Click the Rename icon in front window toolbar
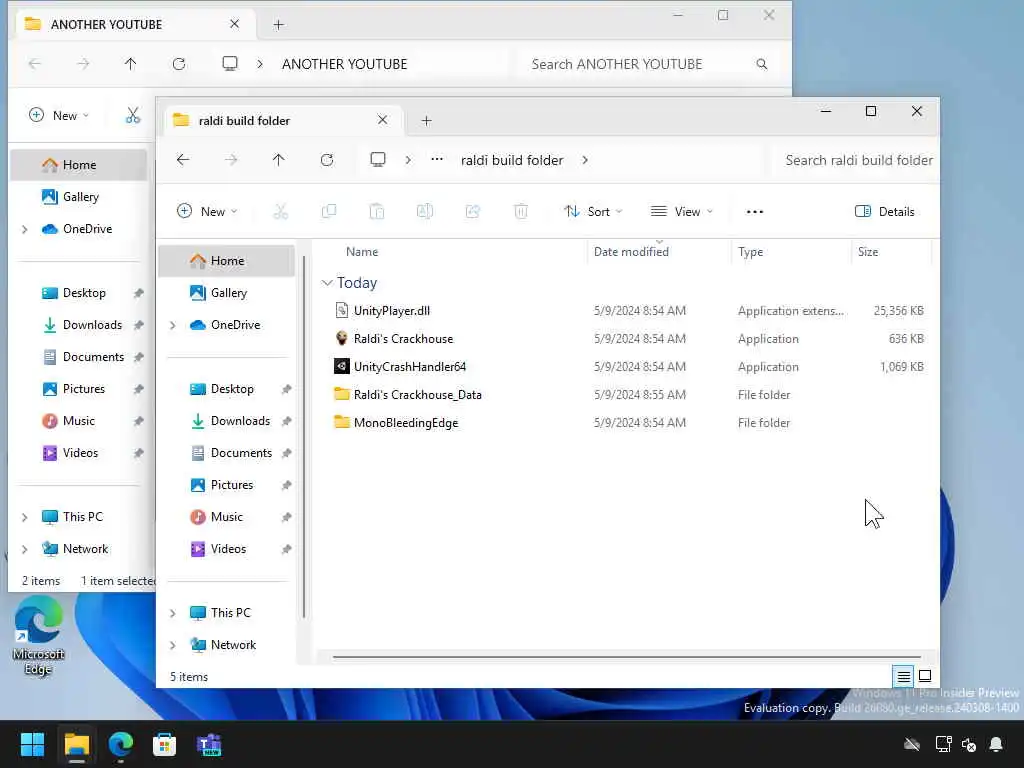The width and height of the screenshot is (1024, 768). pyautogui.click(x=424, y=211)
